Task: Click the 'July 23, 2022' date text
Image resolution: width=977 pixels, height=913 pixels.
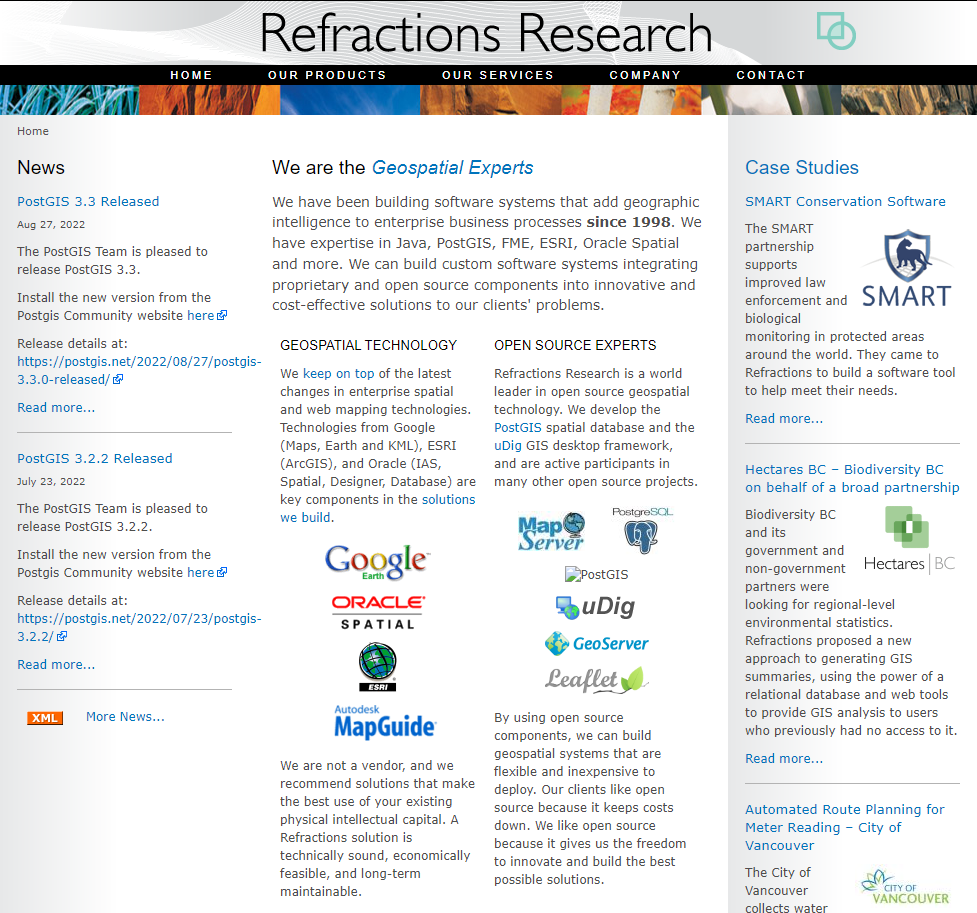Action: pos(51,481)
